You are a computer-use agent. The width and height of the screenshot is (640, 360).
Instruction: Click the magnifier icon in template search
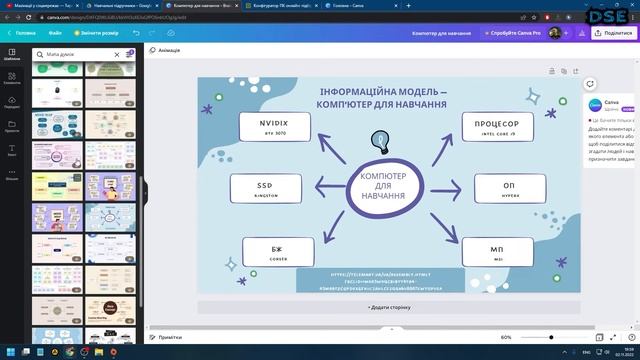(40, 54)
